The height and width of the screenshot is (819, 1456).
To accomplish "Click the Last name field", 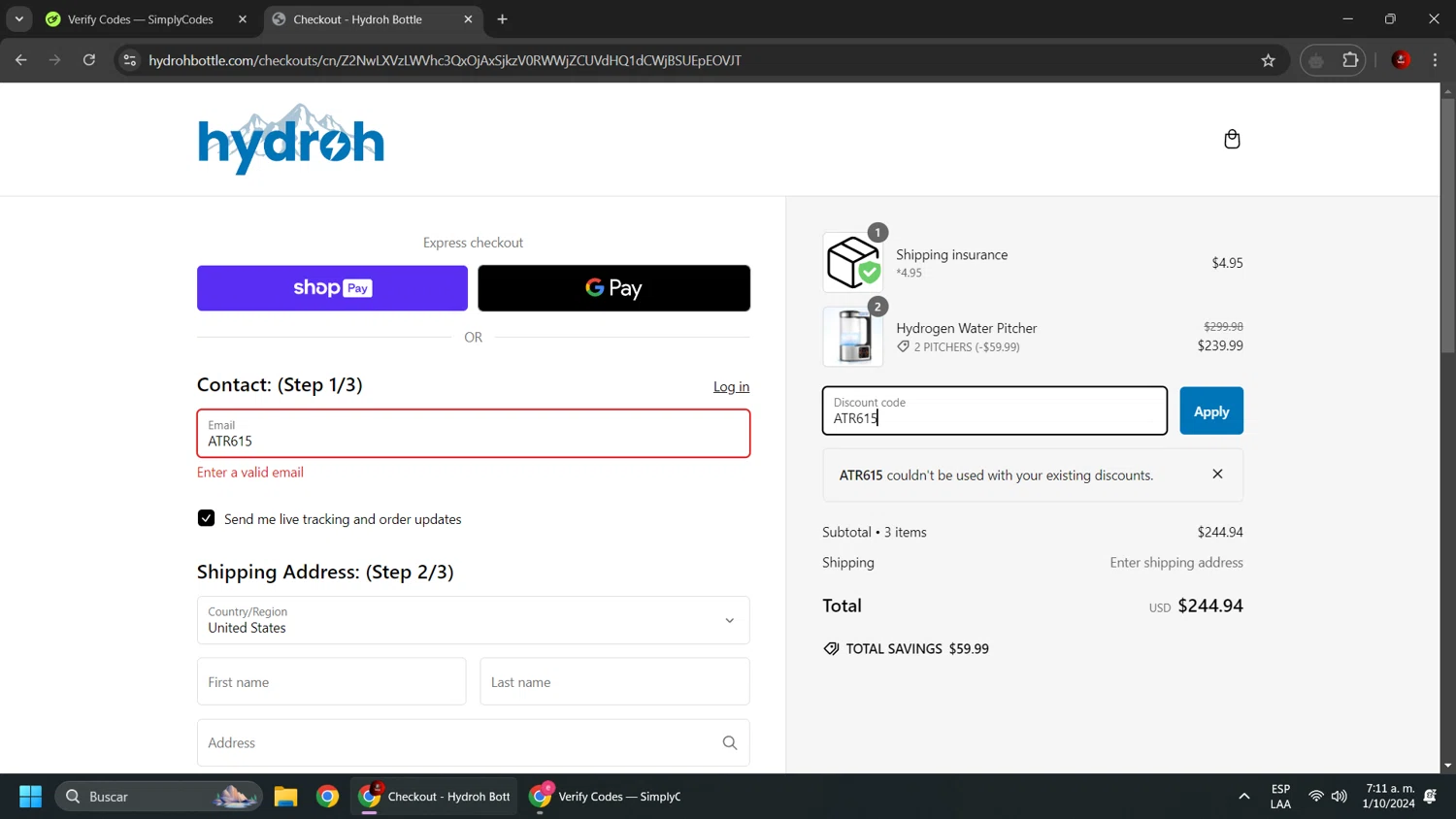I will click(614, 681).
